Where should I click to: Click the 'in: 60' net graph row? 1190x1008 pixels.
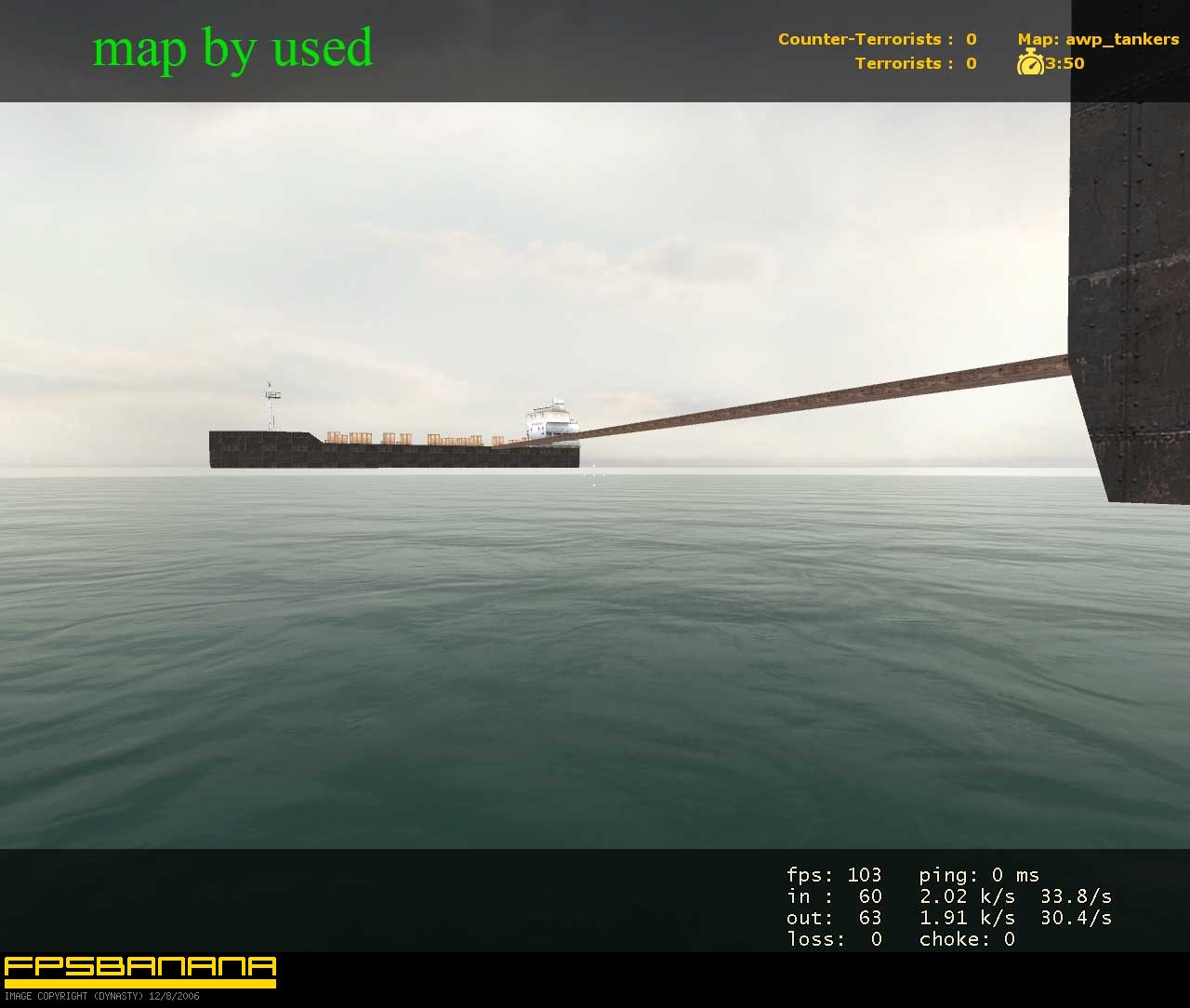point(834,895)
